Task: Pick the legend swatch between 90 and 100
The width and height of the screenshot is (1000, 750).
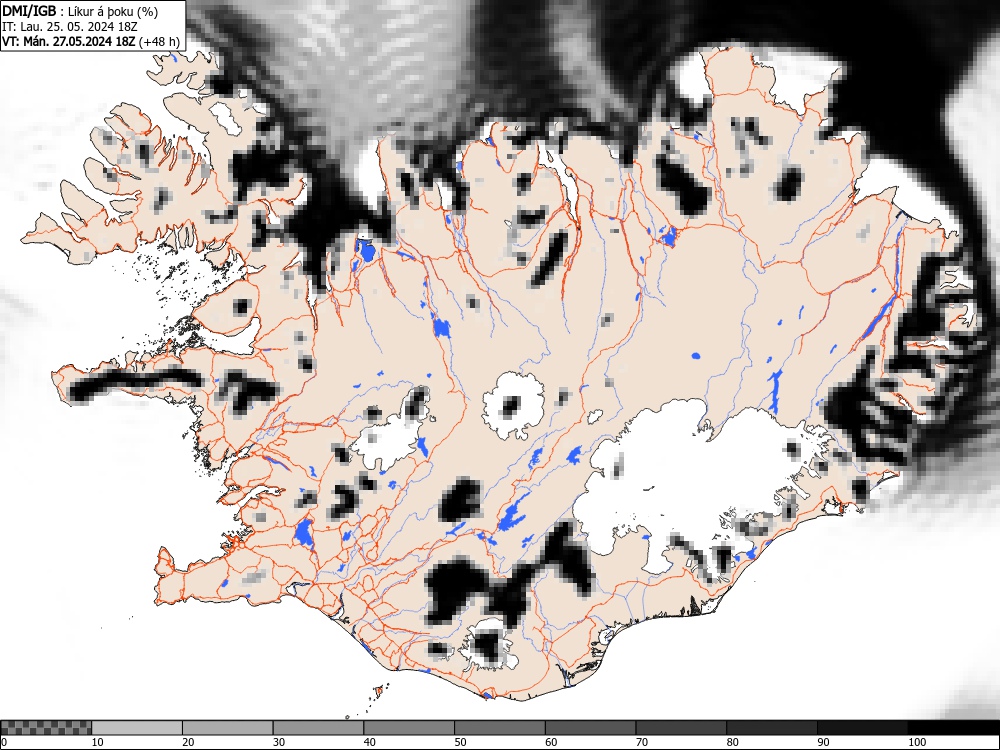Action: (x=862, y=728)
